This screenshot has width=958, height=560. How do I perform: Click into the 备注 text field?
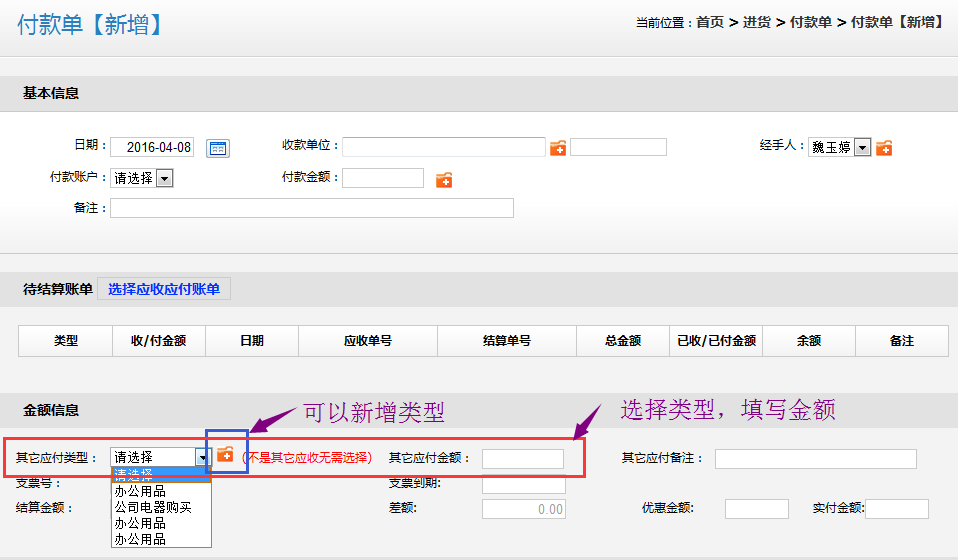[x=311, y=208]
